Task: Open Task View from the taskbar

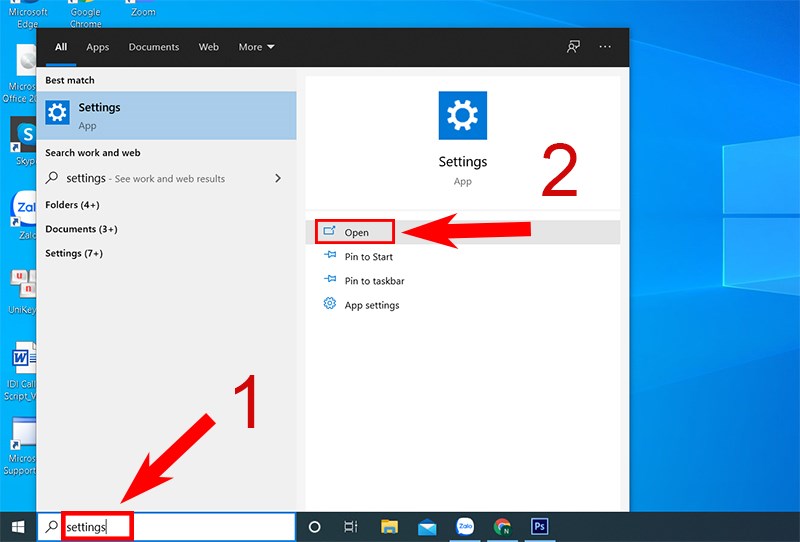Action: pos(351,527)
